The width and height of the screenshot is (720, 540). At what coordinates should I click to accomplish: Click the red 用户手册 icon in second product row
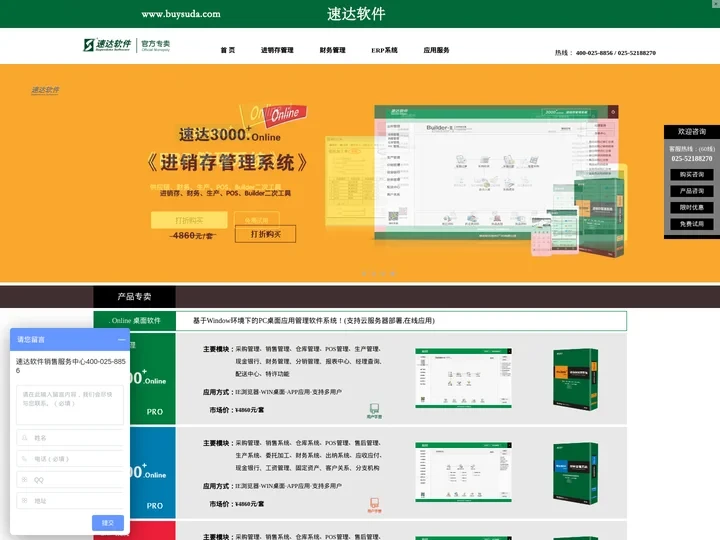click(x=374, y=505)
